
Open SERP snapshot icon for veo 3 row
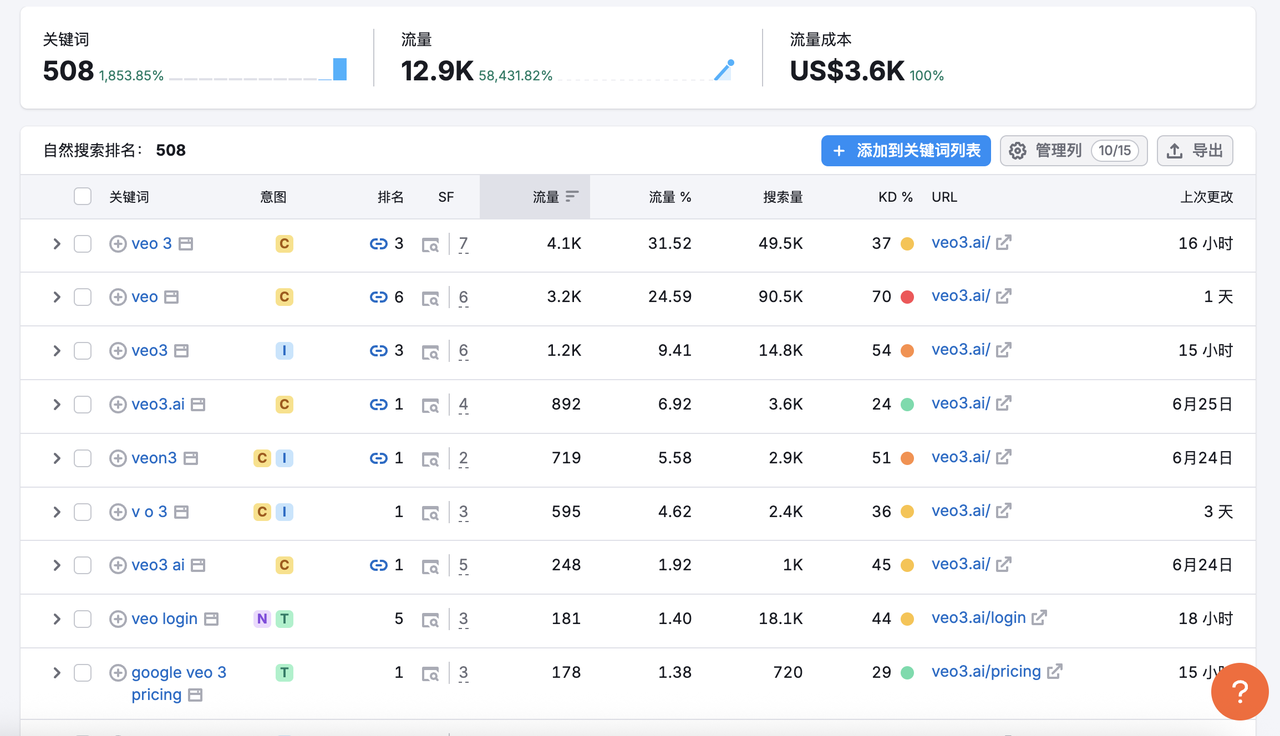click(x=430, y=244)
